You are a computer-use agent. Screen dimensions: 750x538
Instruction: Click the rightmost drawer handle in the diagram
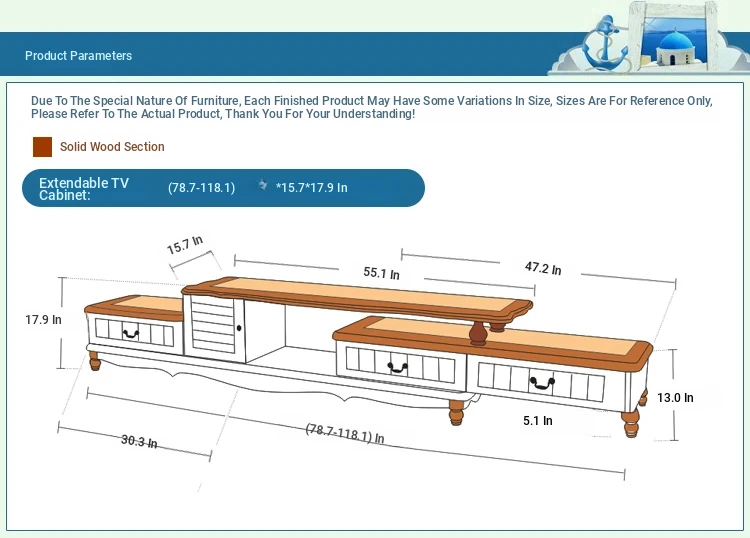541,383
